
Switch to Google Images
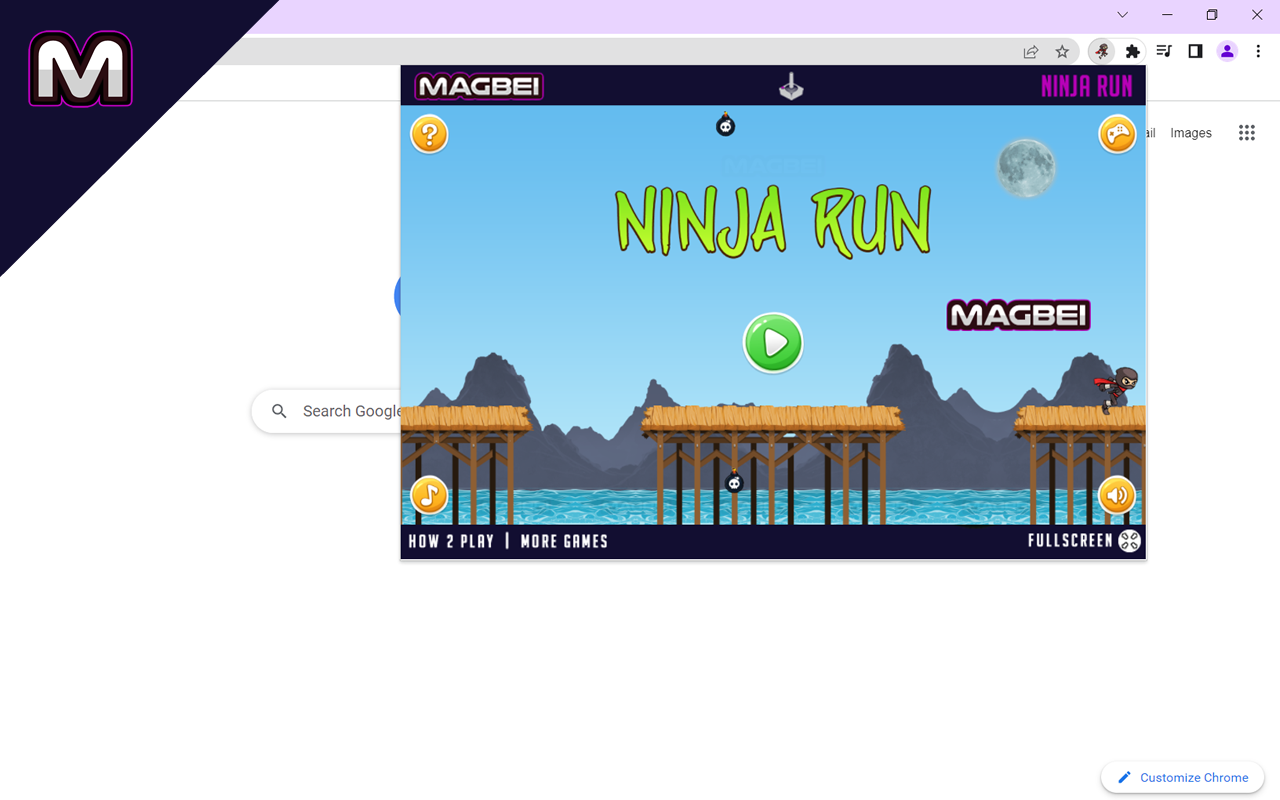click(x=1190, y=132)
